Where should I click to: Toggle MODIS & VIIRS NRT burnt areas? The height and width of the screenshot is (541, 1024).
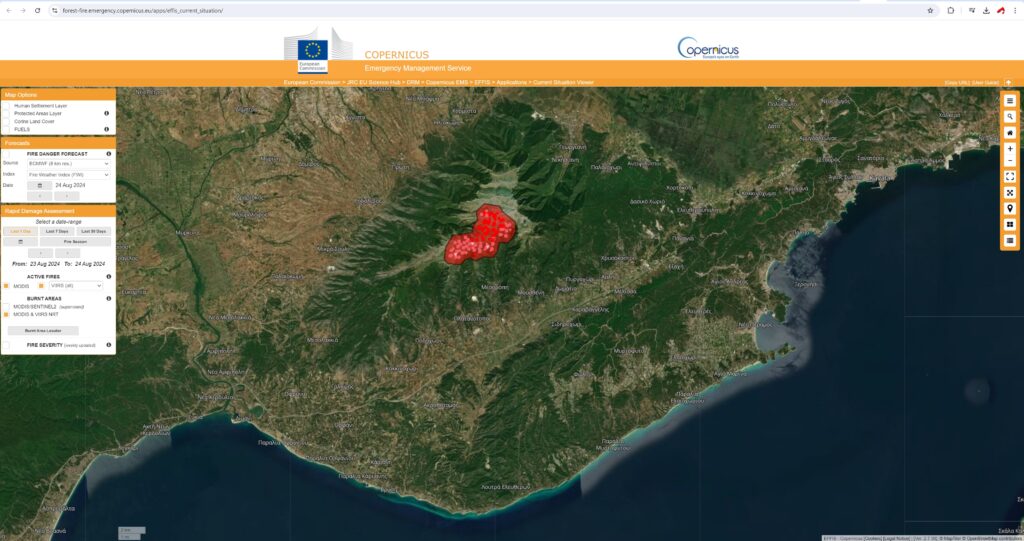tap(7, 314)
